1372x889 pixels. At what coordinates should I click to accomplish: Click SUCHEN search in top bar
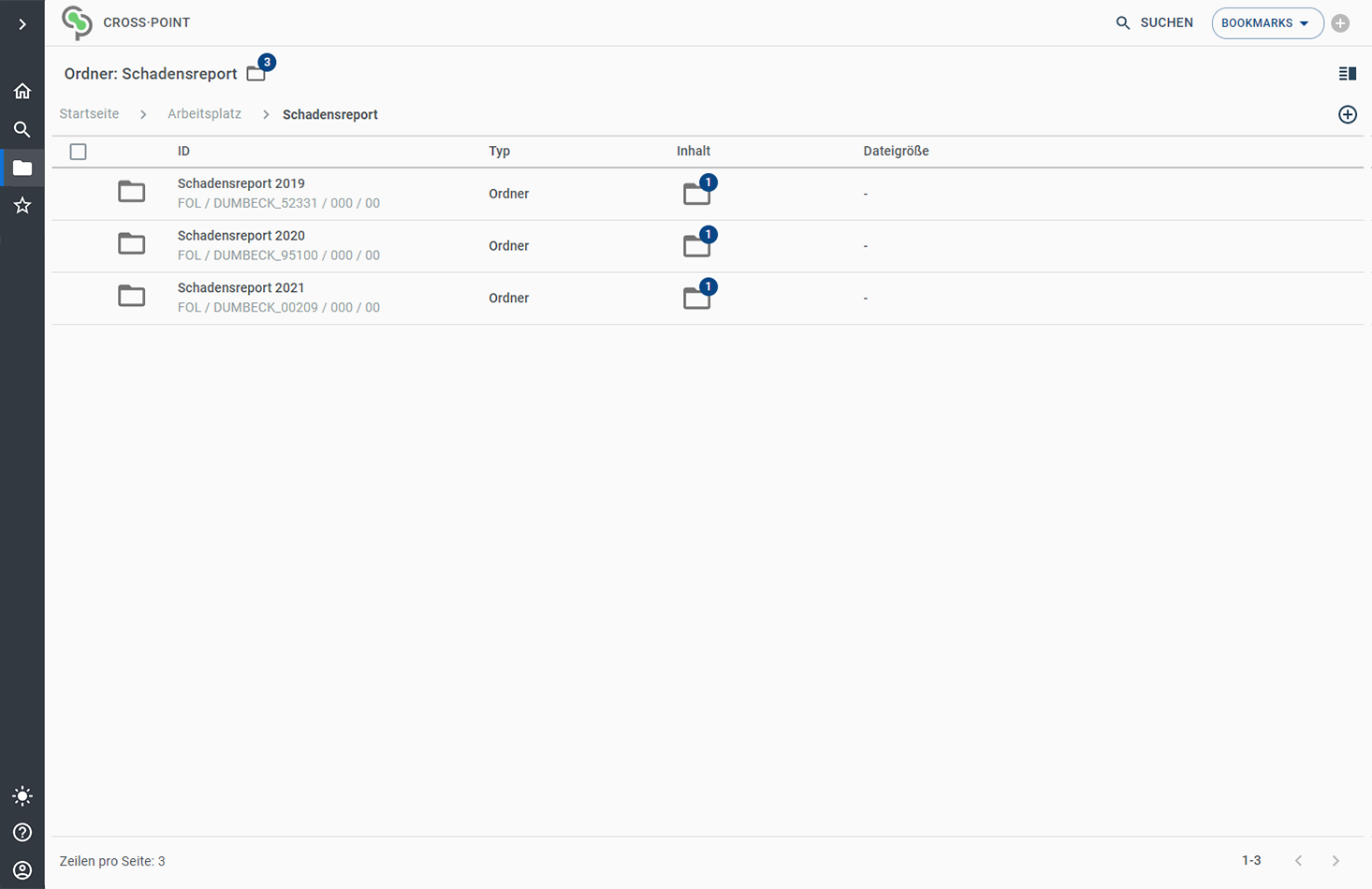pos(1155,22)
